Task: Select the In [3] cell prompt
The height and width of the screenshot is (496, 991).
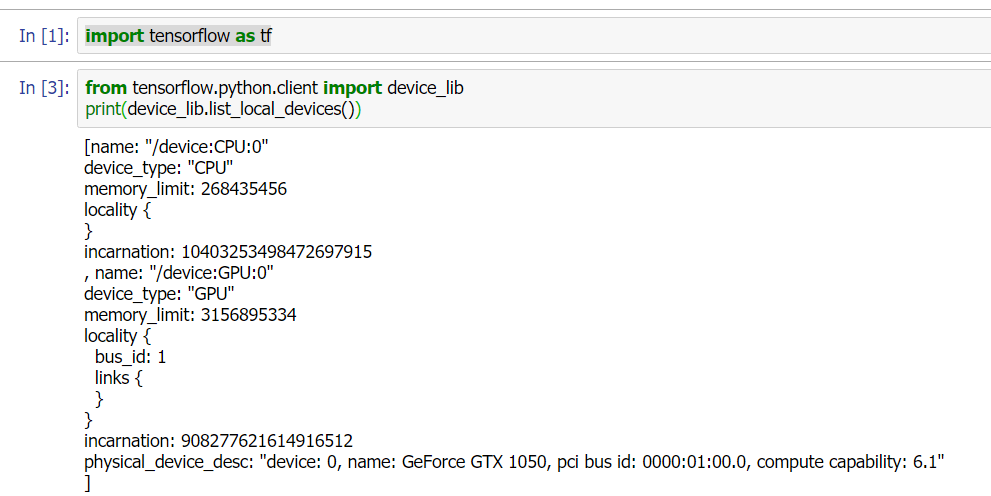Action: 44,88
